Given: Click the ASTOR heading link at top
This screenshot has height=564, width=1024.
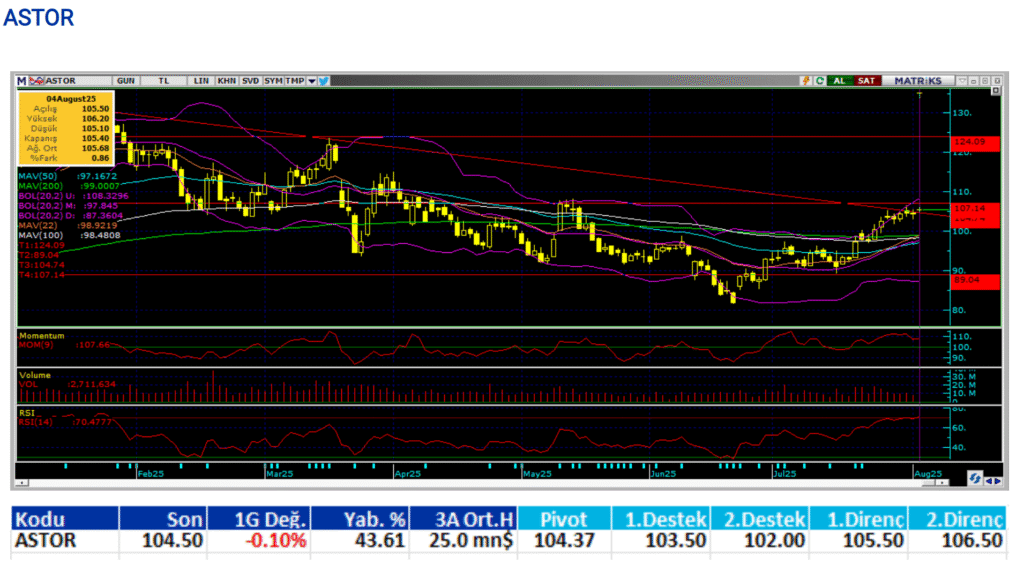Looking at the screenshot, I should 39,18.
